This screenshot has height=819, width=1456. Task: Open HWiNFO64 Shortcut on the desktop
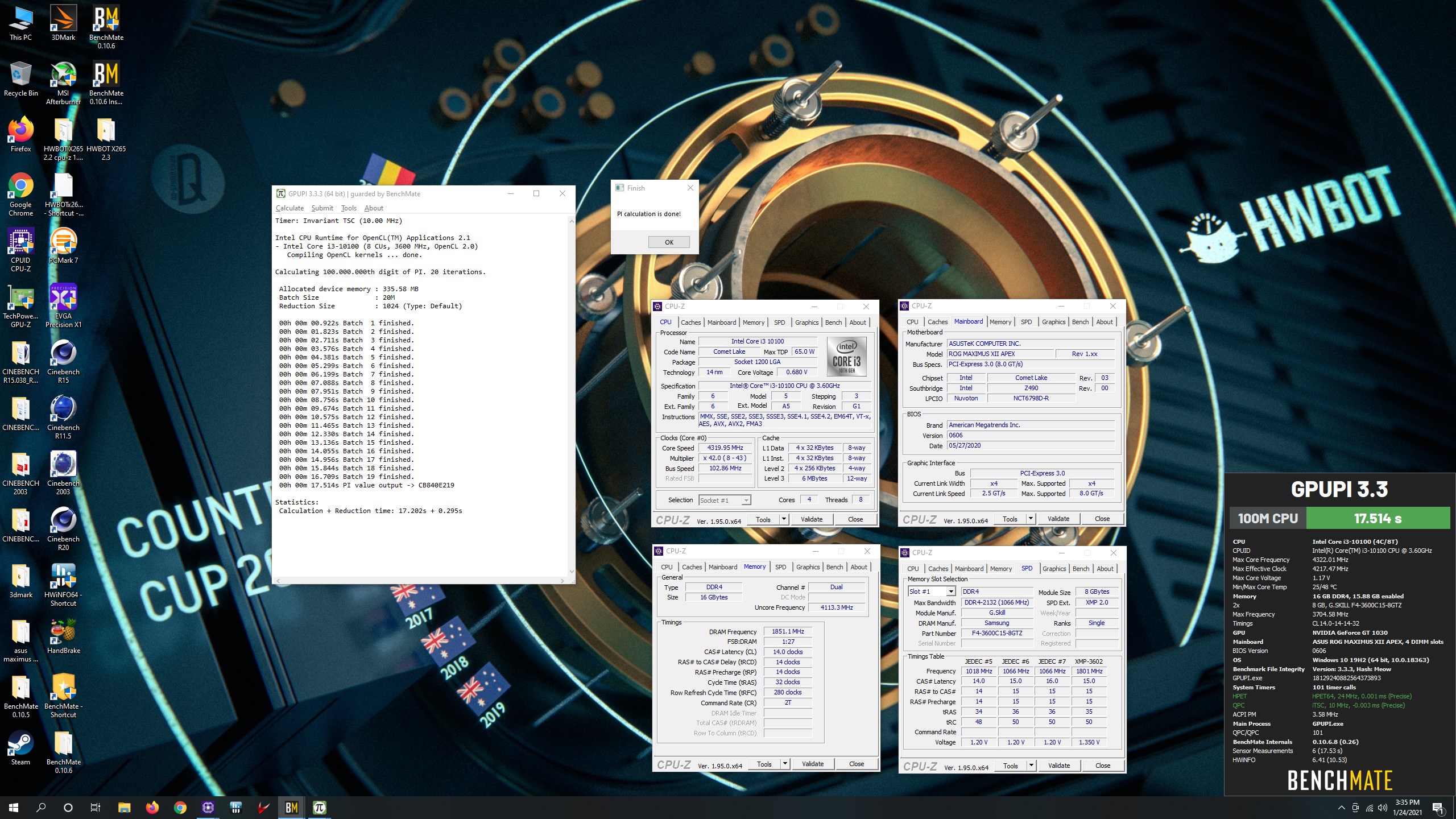pyautogui.click(x=63, y=585)
